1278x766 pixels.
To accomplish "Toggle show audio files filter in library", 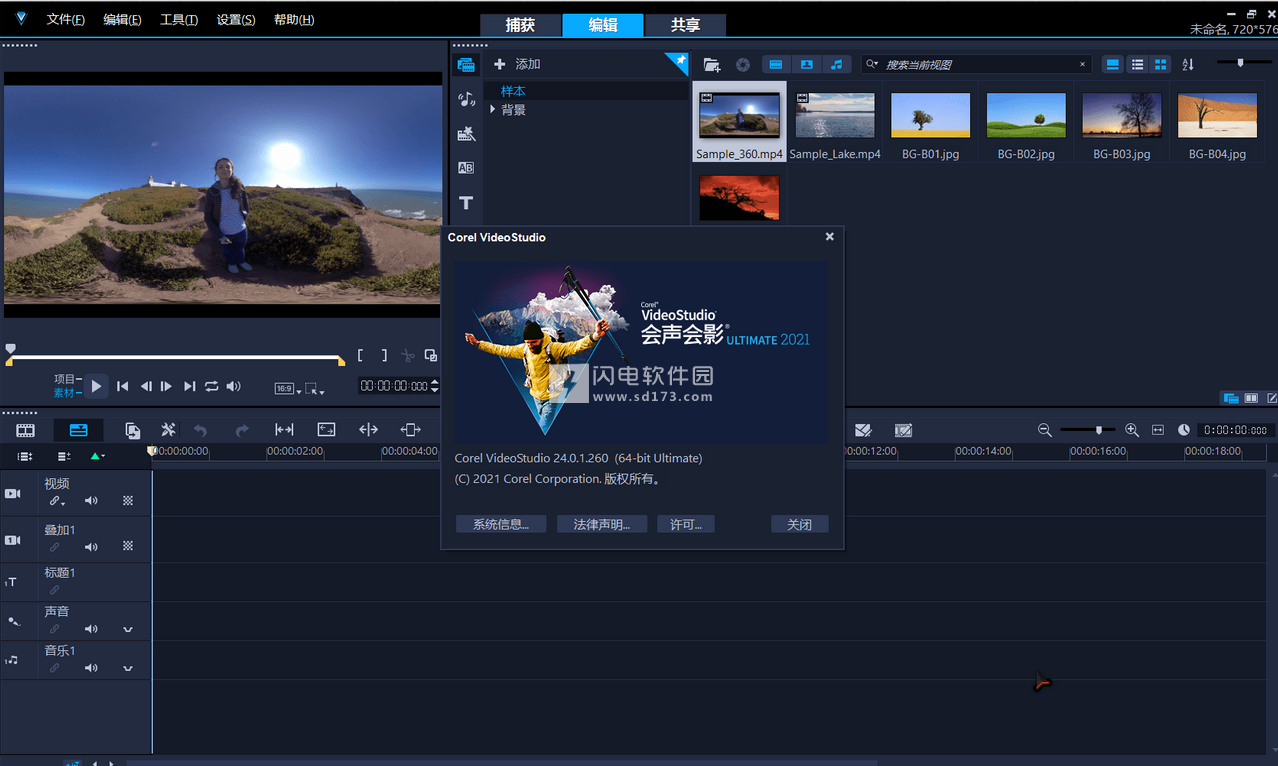I will 836,65.
